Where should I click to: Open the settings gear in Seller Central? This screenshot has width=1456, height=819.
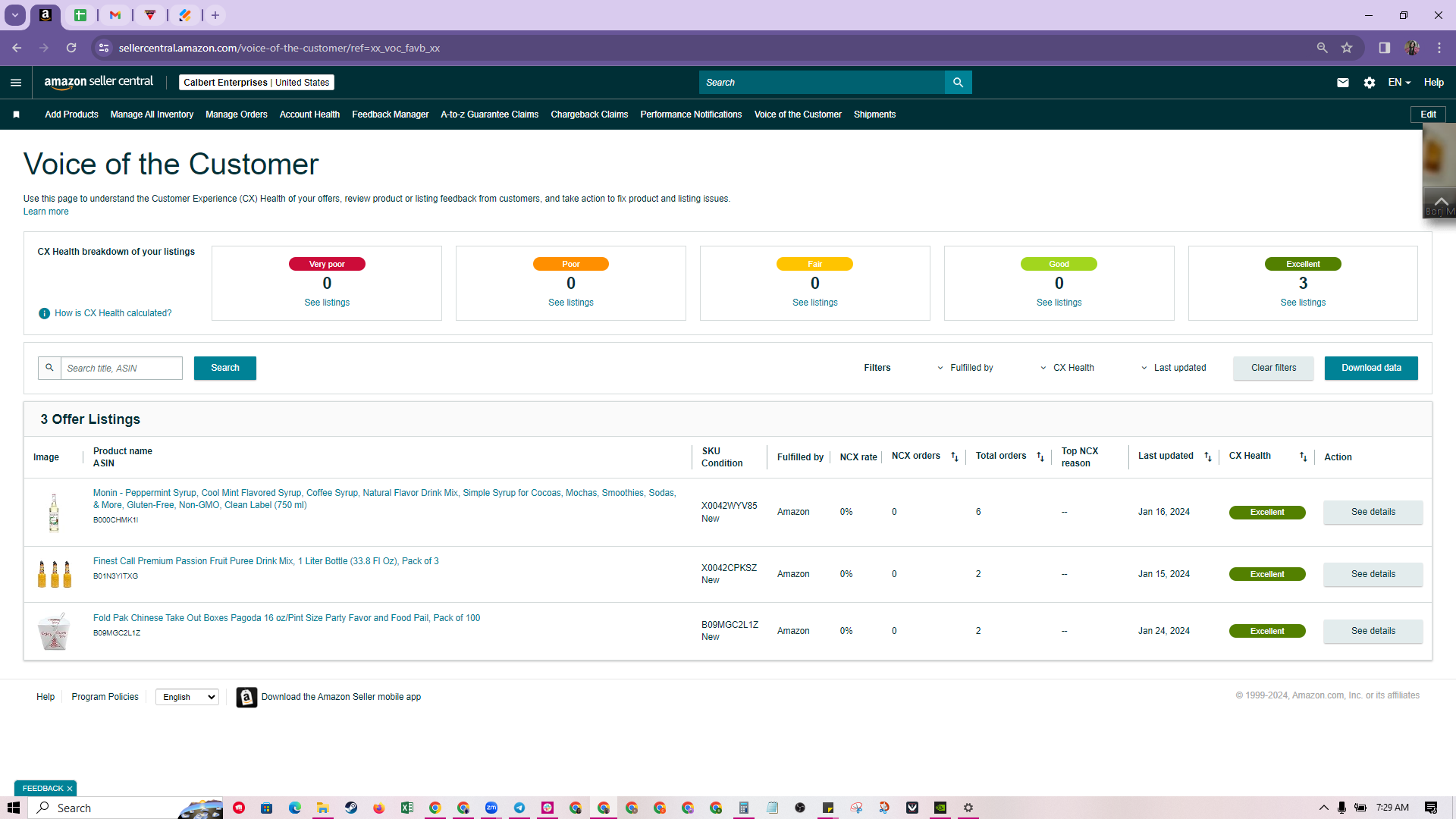point(1369,83)
